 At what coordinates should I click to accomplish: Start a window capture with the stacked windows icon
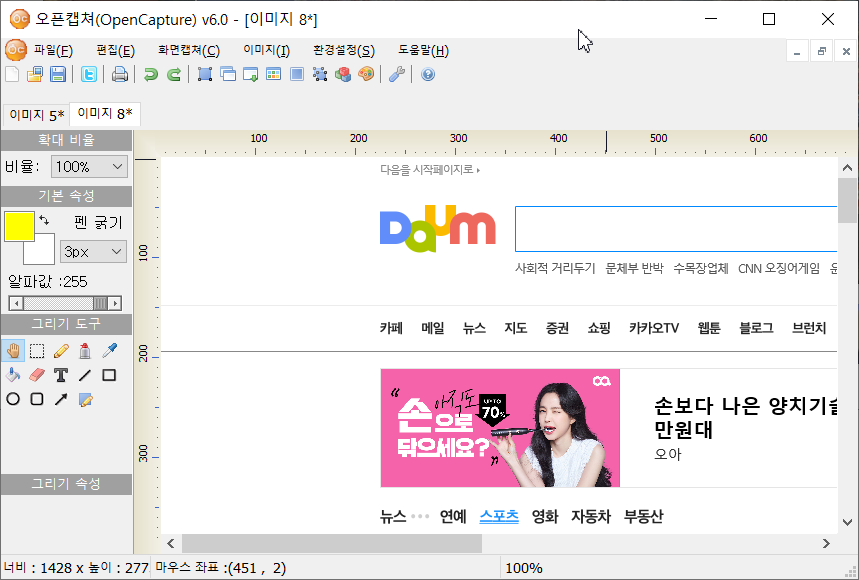tap(228, 74)
